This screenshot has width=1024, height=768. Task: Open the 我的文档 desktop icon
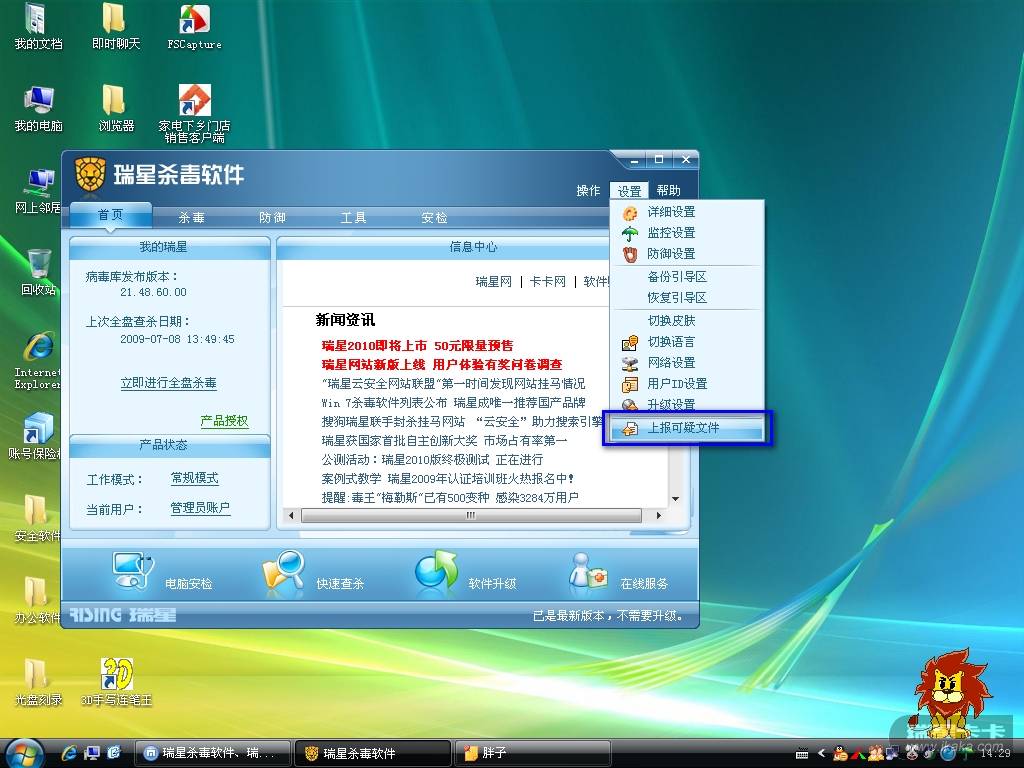tap(38, 26)
